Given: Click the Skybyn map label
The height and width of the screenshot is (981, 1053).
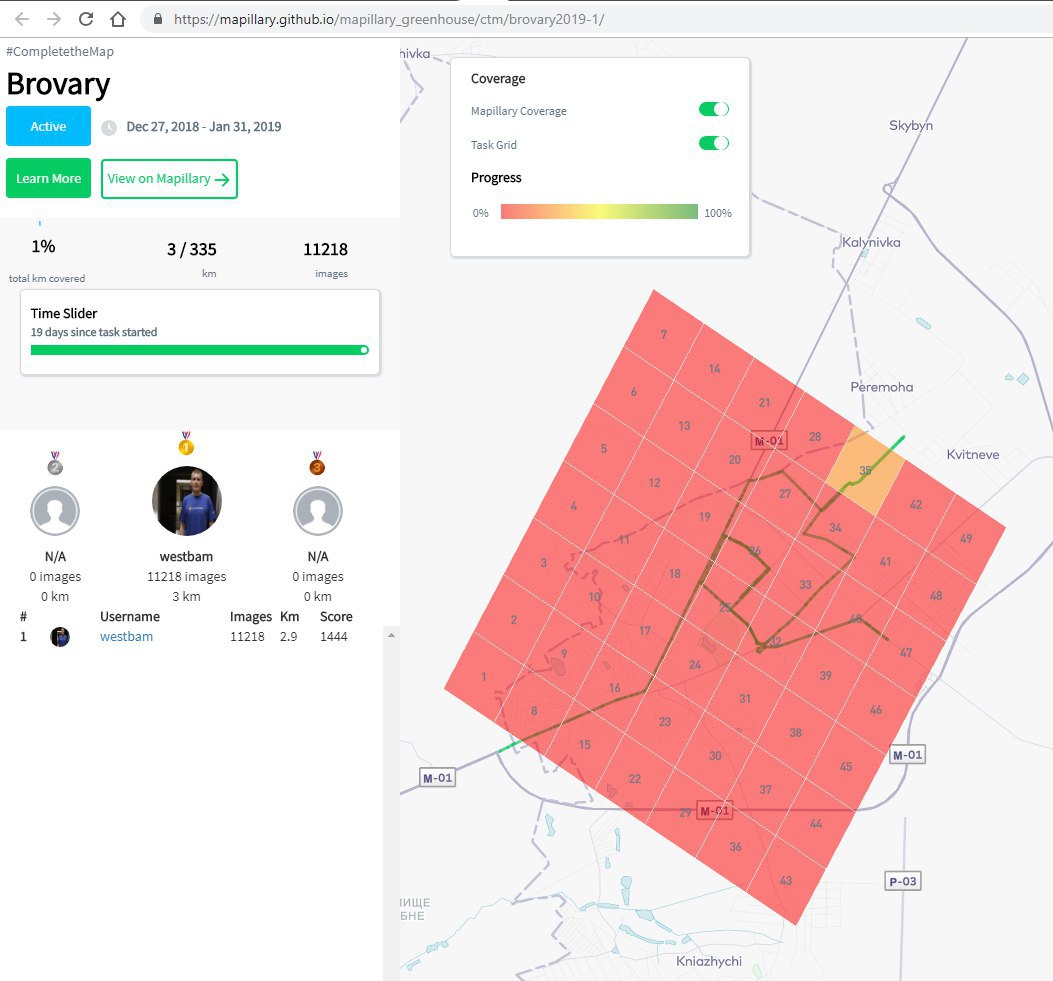Looking at the screenshot, I should tap(911, 126).
